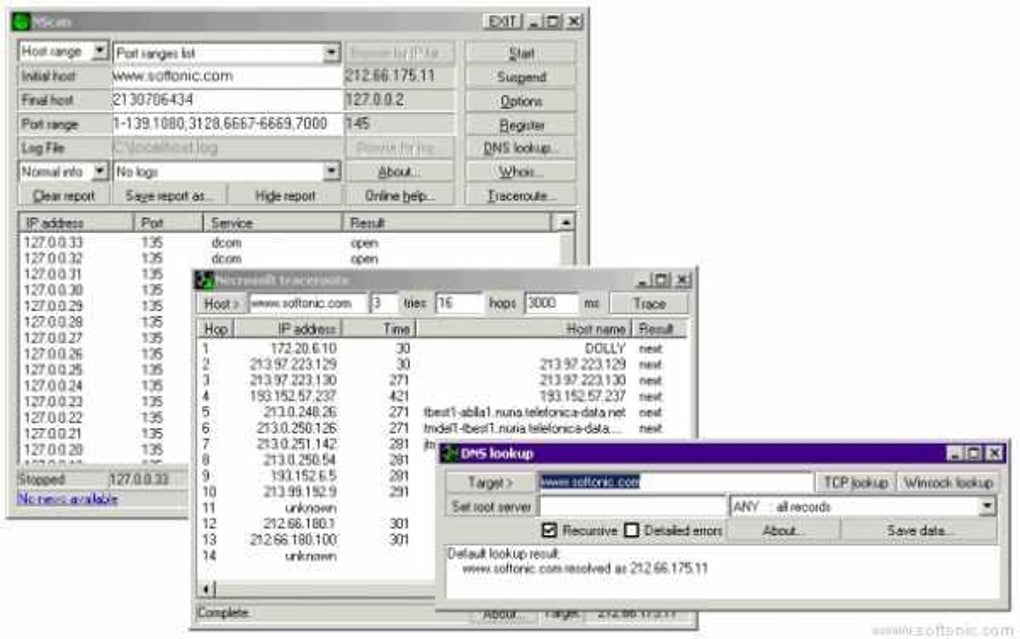Click the Service column header
The height and width of the screenshot is (639, 1020).
point(273,223)
